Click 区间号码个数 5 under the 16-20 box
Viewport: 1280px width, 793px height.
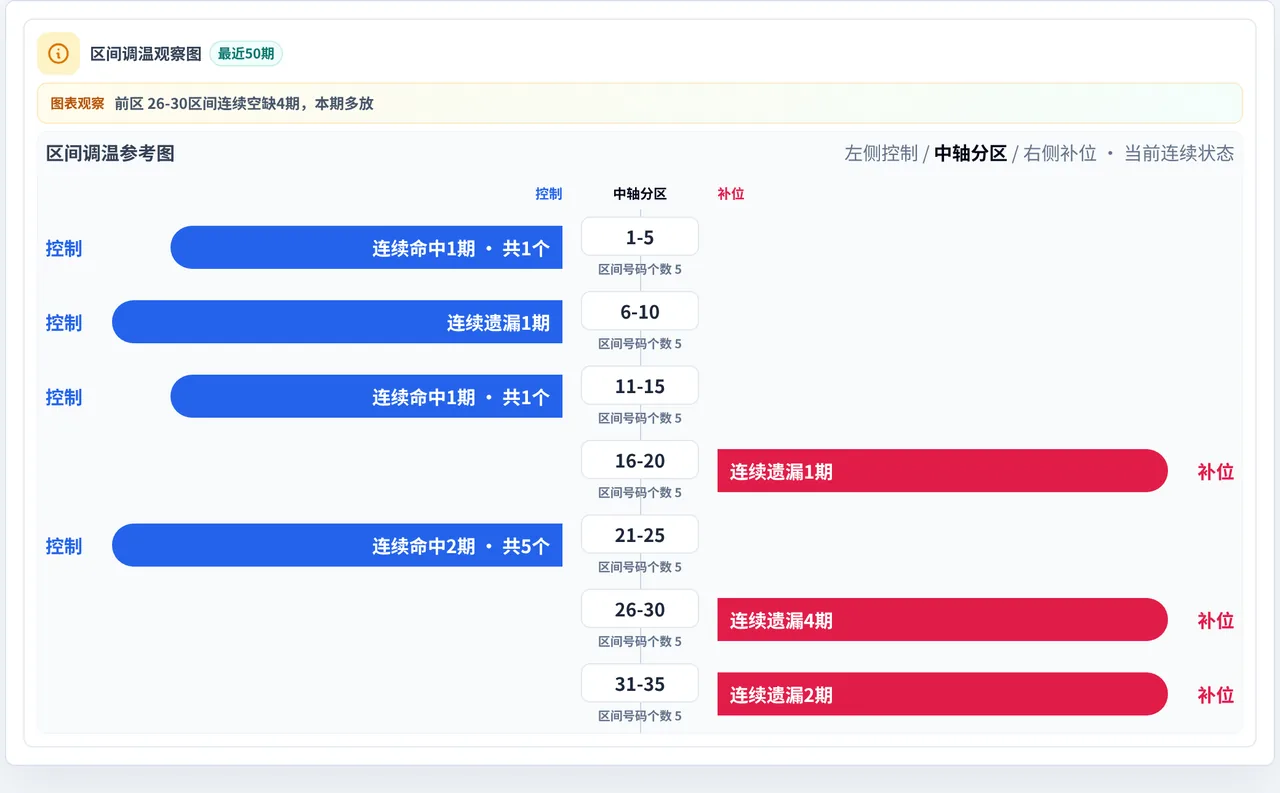tap(640, 492)
